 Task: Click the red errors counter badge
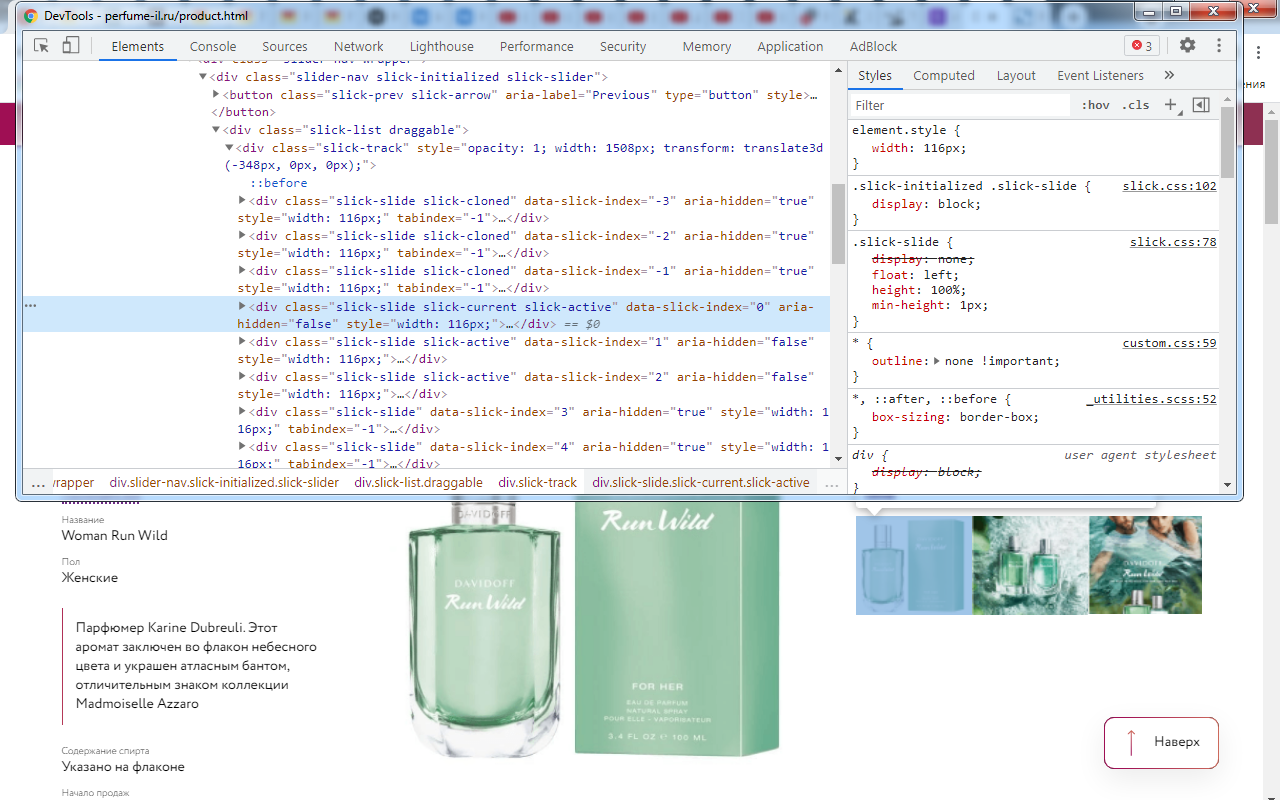click(x=1141, y=46)
